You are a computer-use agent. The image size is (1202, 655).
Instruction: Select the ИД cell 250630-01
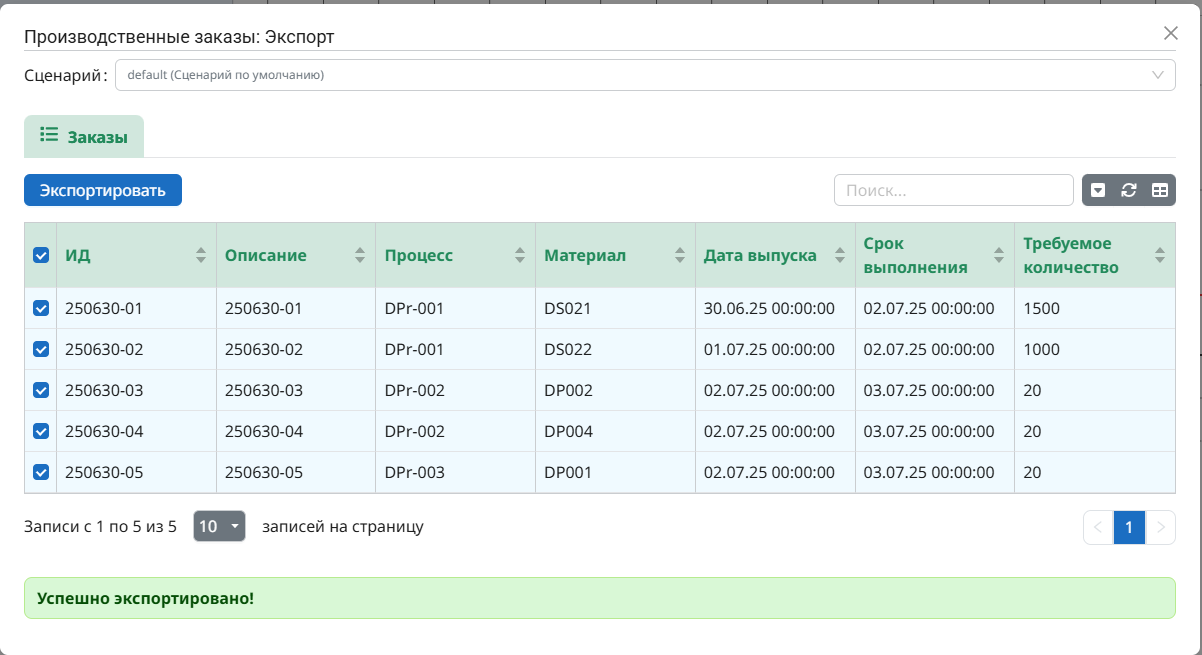[x=137, y=309]
